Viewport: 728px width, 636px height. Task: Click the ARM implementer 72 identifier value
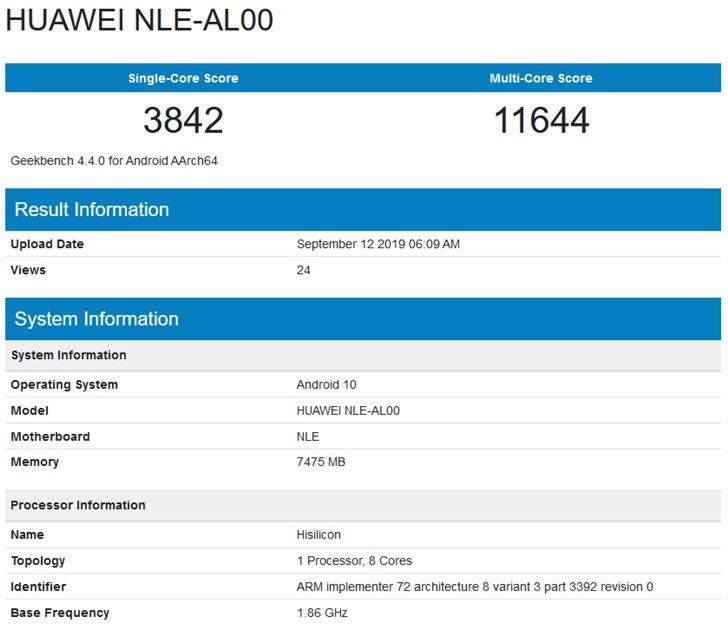click(x=474, y=586)
